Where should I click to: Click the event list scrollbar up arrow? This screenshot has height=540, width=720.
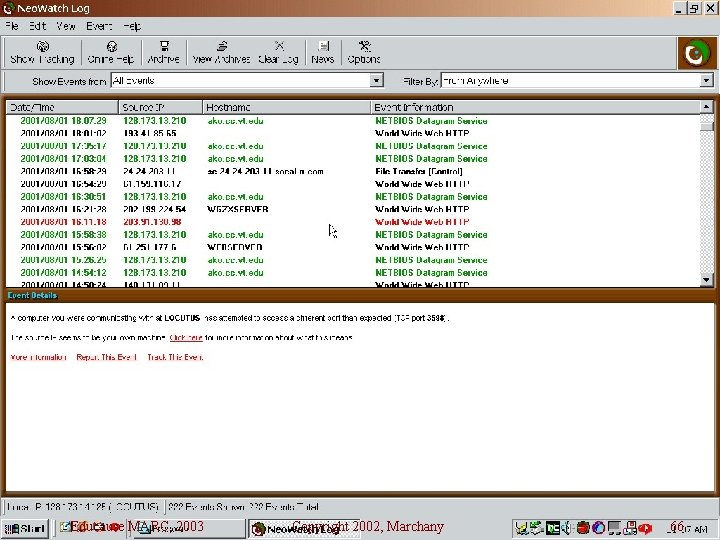[706, 107]
